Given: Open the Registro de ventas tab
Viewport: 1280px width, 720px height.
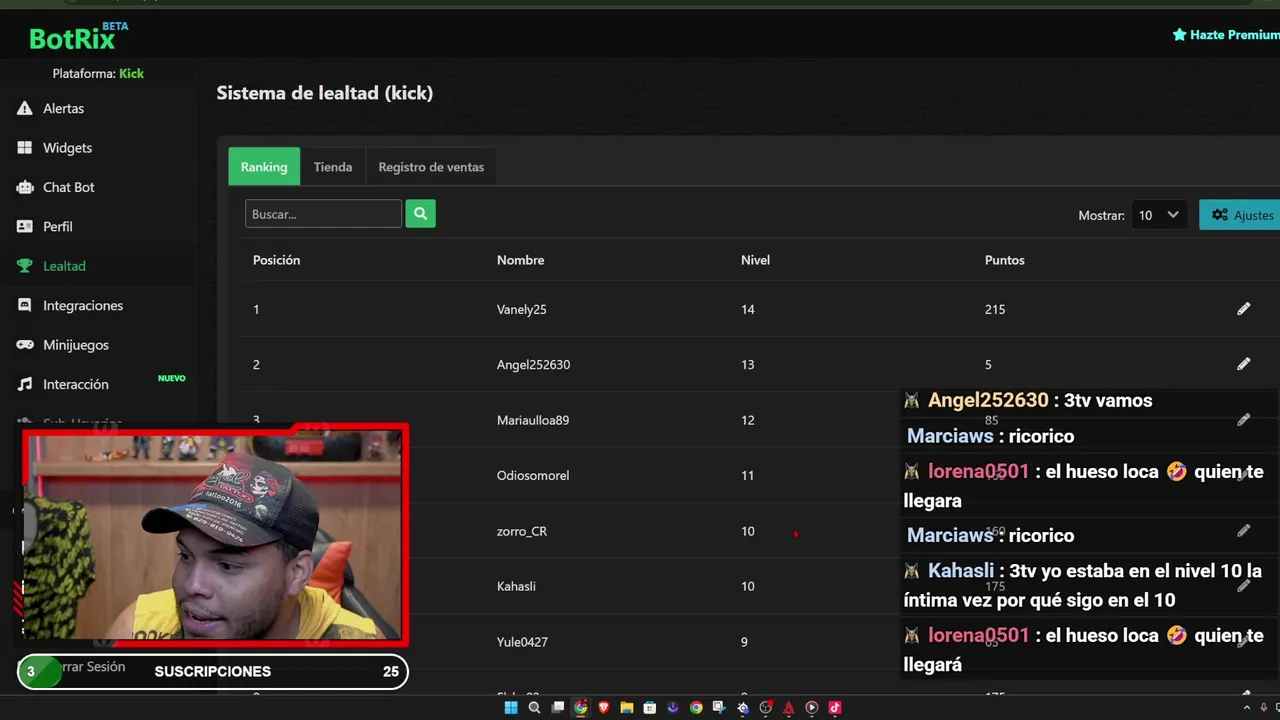Looking at the screenshot, I should pyautogui.click(x=431, y=167).
